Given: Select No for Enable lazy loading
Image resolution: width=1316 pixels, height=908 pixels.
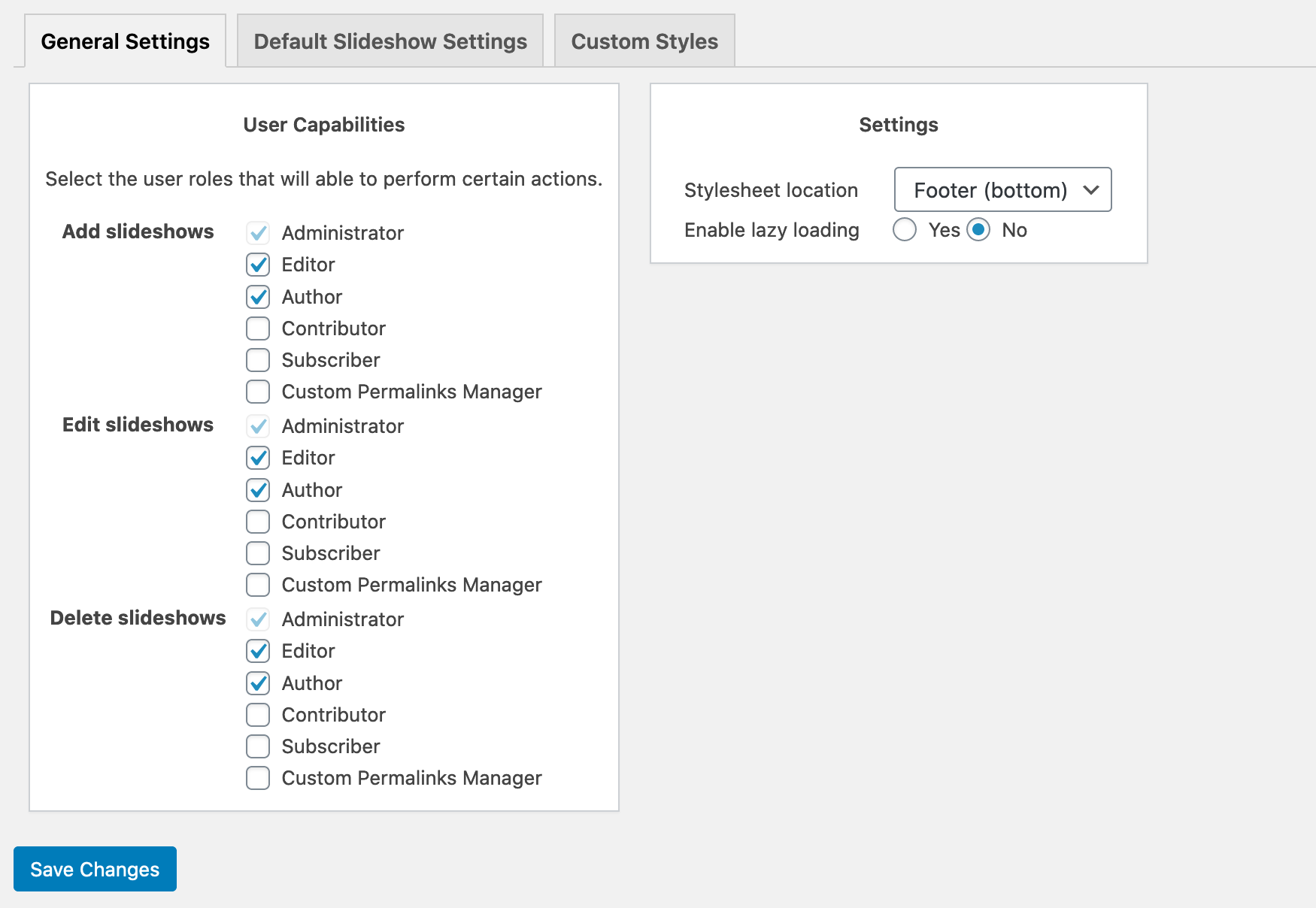Looking at the screenshot, I should 978,230.
